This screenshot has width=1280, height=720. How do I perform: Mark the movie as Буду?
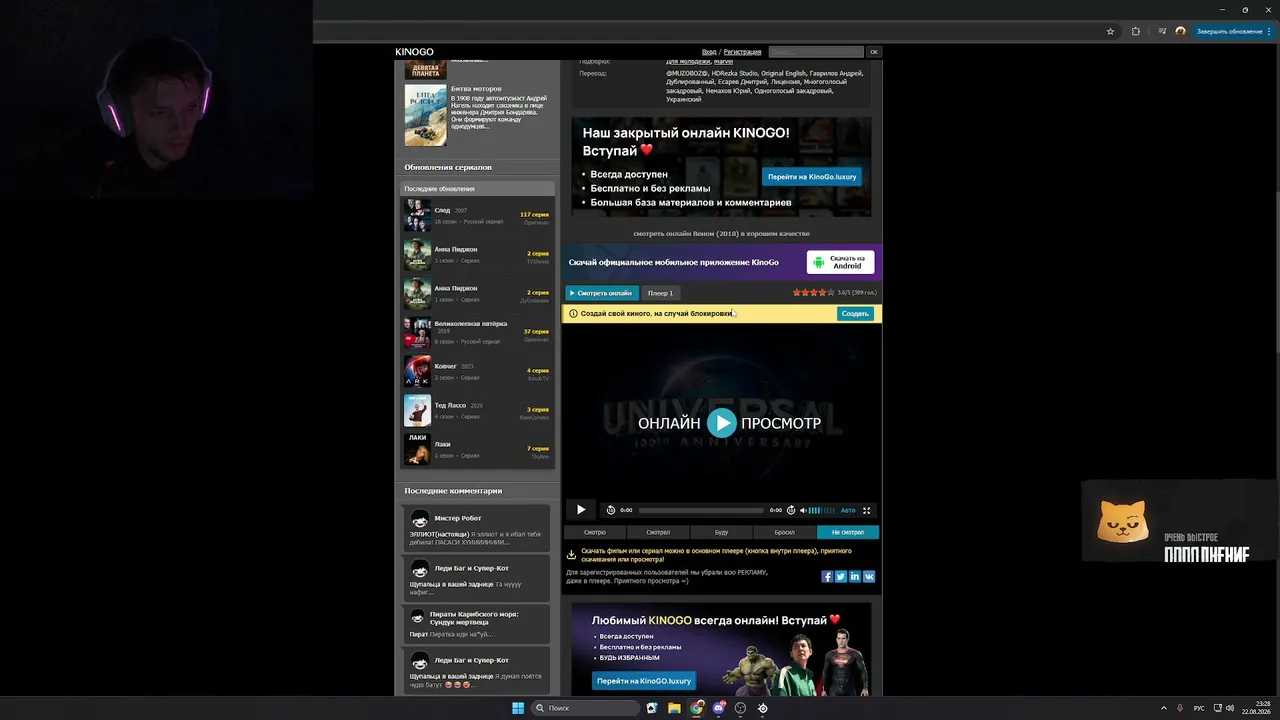click(x=721, y=532)
